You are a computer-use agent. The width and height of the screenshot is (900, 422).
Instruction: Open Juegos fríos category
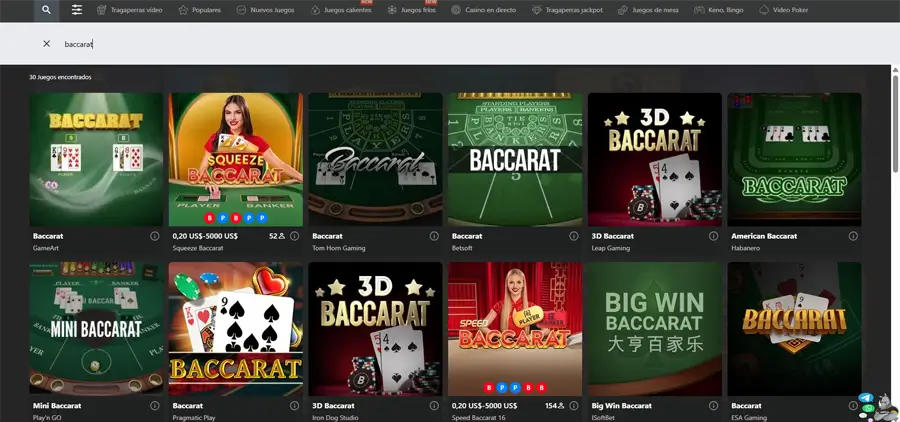coord(412,10)
